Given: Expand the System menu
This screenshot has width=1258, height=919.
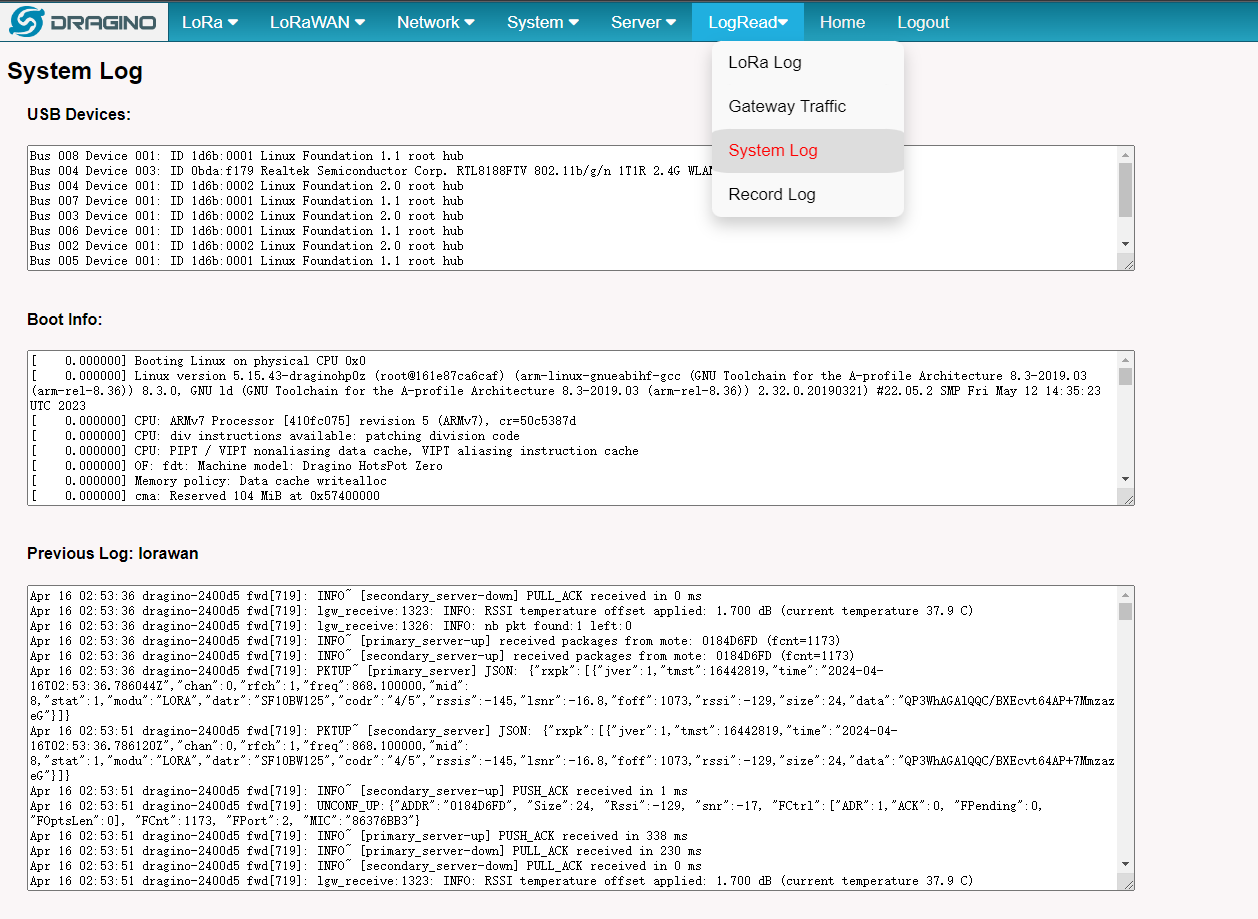Looking at the screenshot, I should tap(542, 22).
